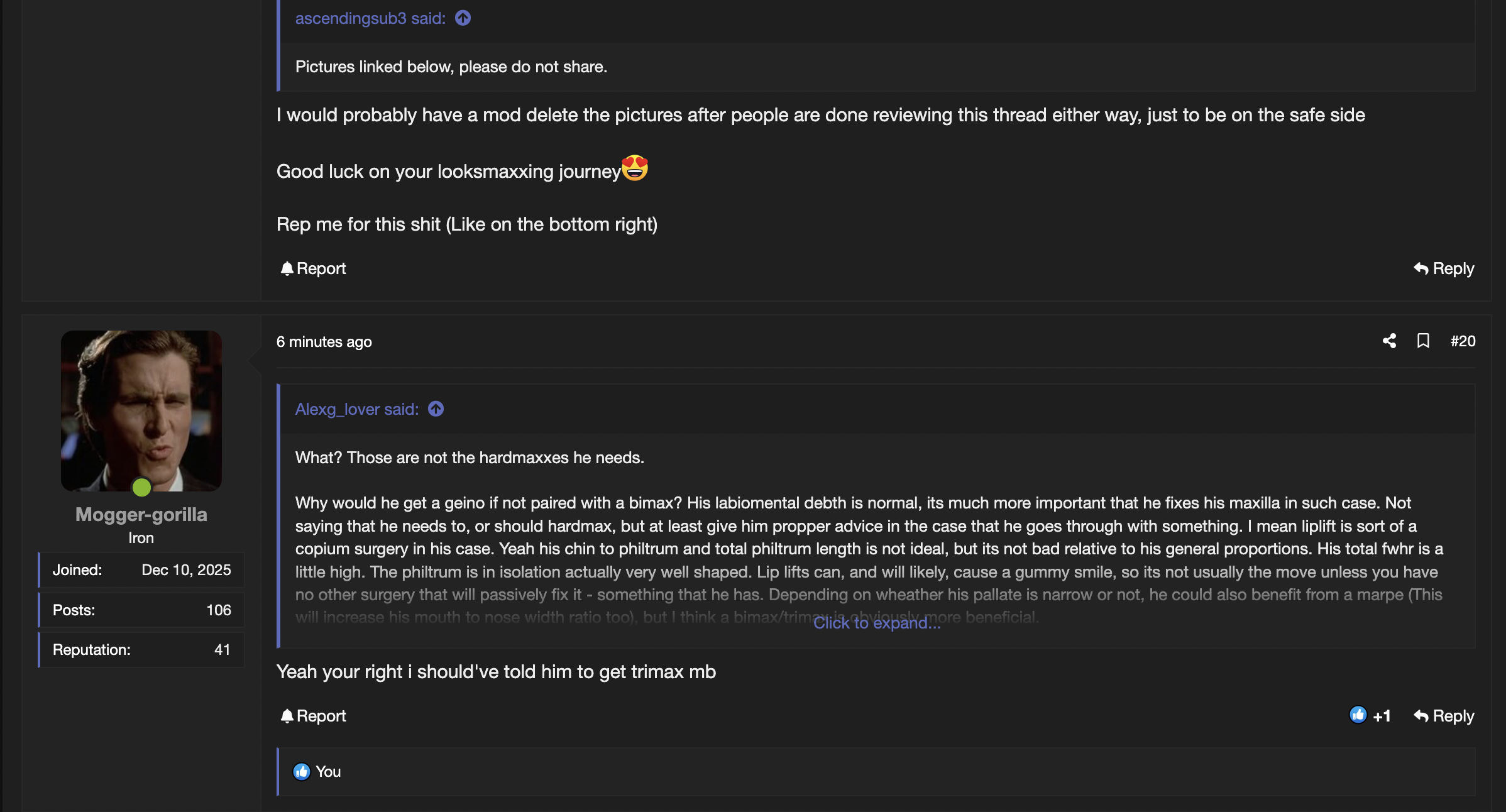Click the reply arrow icon on post #20

coord(1421,716)
